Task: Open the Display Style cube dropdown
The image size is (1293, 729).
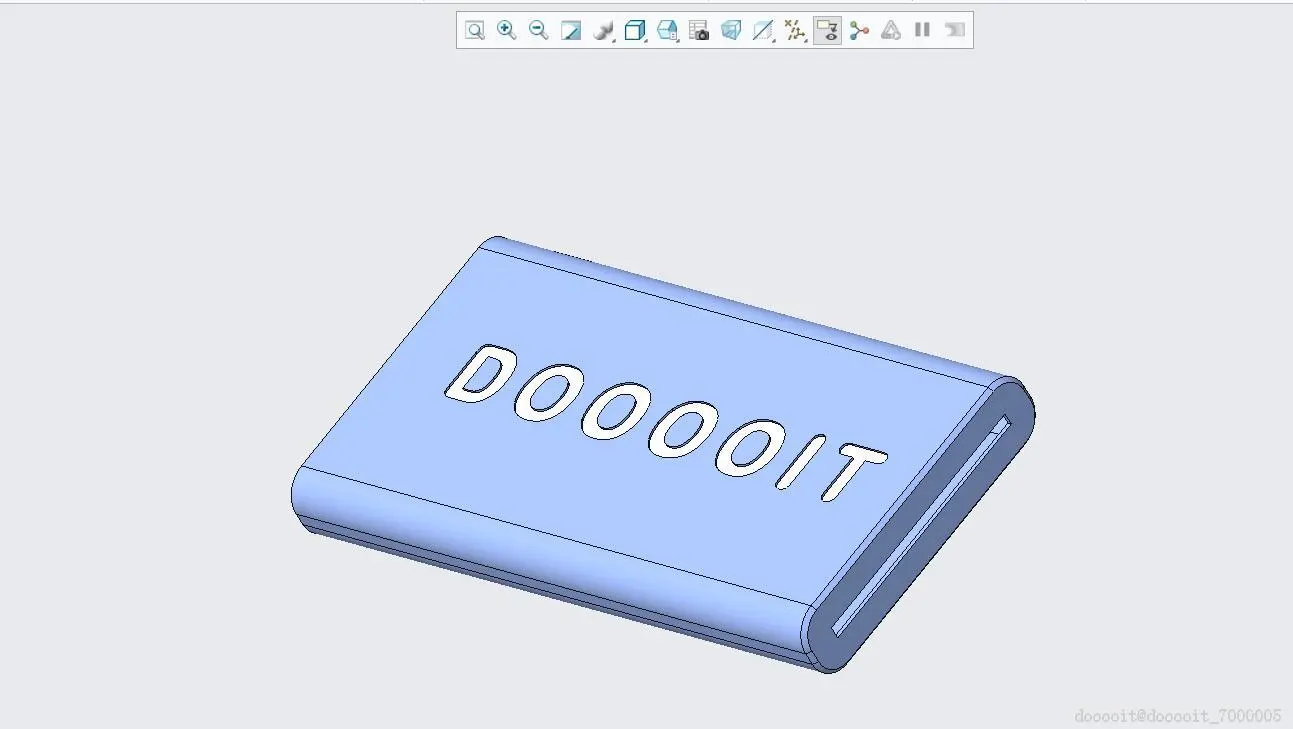Action: (x=635, y=30)
